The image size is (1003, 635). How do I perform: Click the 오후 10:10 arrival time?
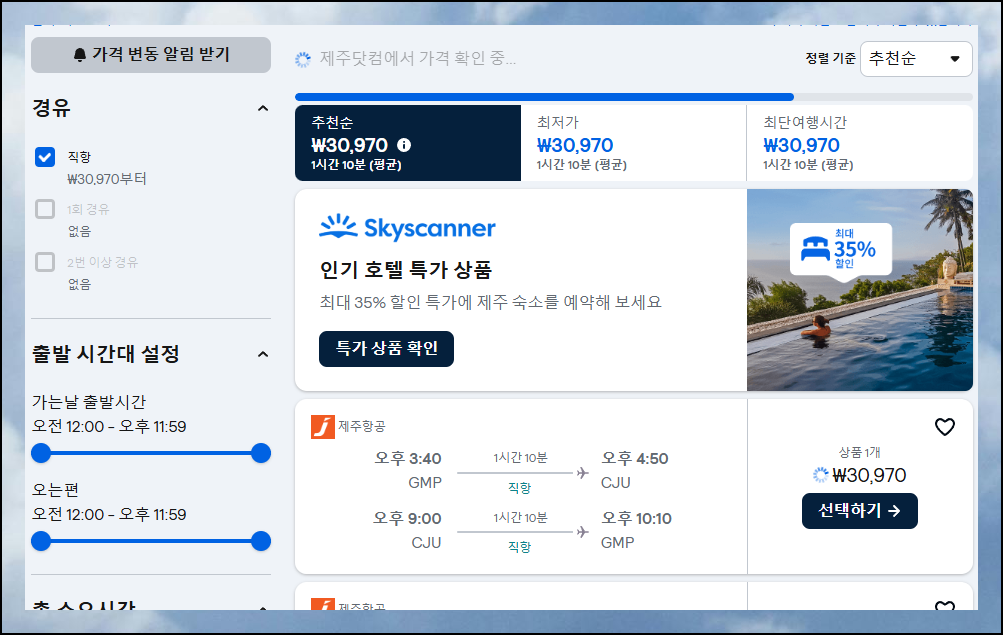click(636, 519)
